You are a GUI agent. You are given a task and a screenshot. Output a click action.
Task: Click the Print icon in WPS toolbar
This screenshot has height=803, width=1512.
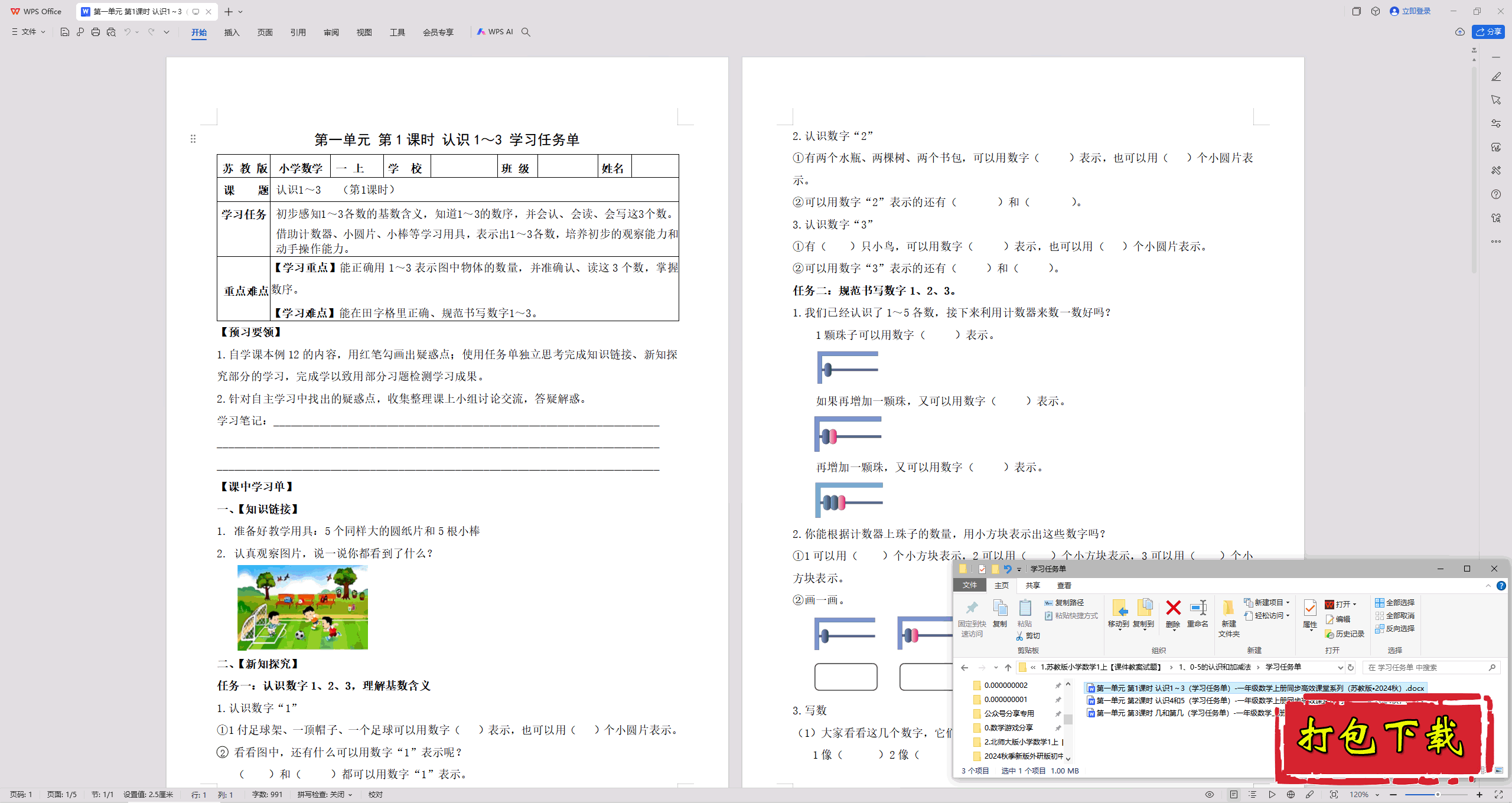pos(96,32)
